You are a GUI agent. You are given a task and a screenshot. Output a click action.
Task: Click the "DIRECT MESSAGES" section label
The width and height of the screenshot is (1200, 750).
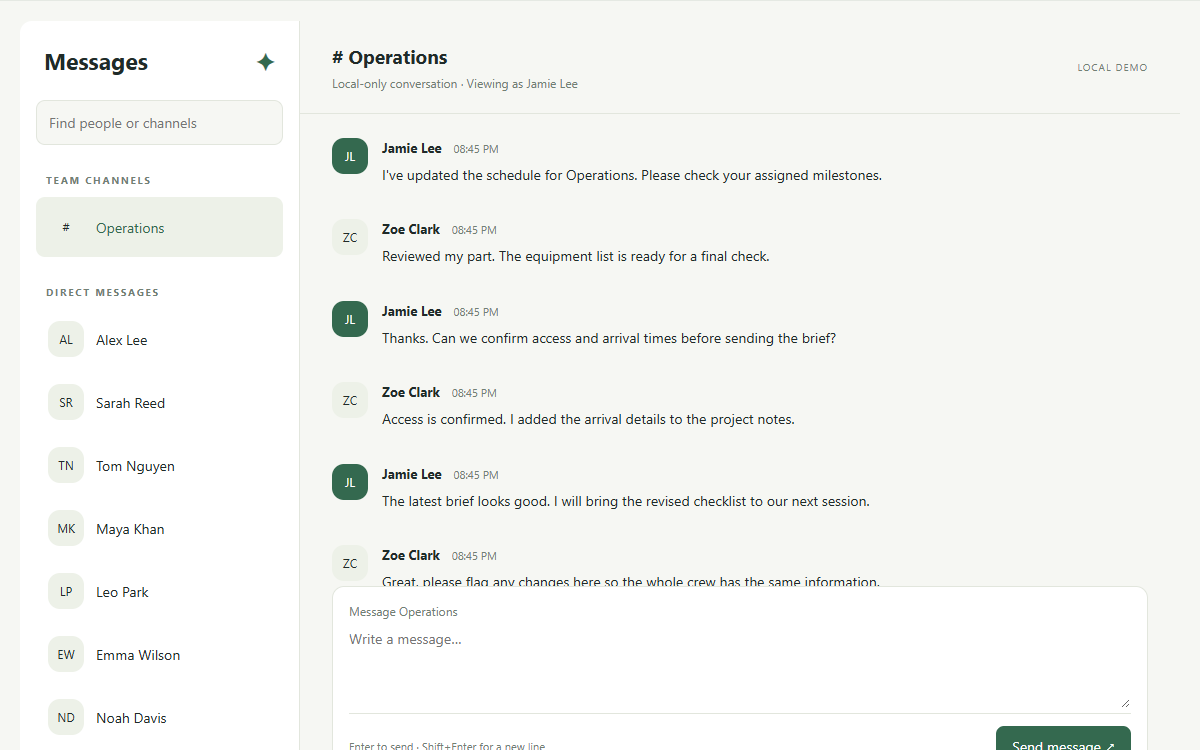102,293
